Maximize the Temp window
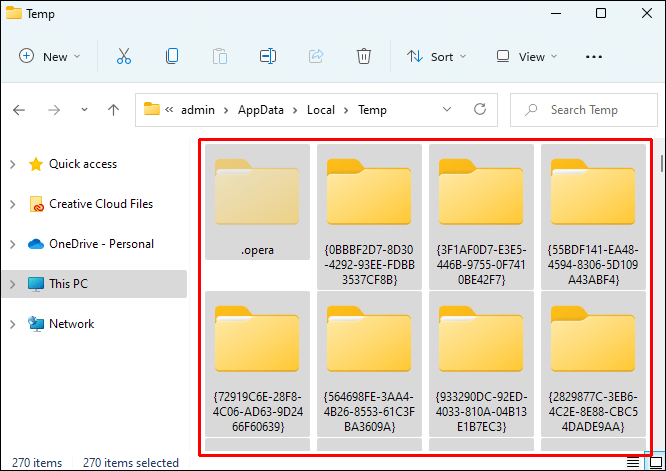This screenshot has height=471, width=666. click(x=601, y=14)
